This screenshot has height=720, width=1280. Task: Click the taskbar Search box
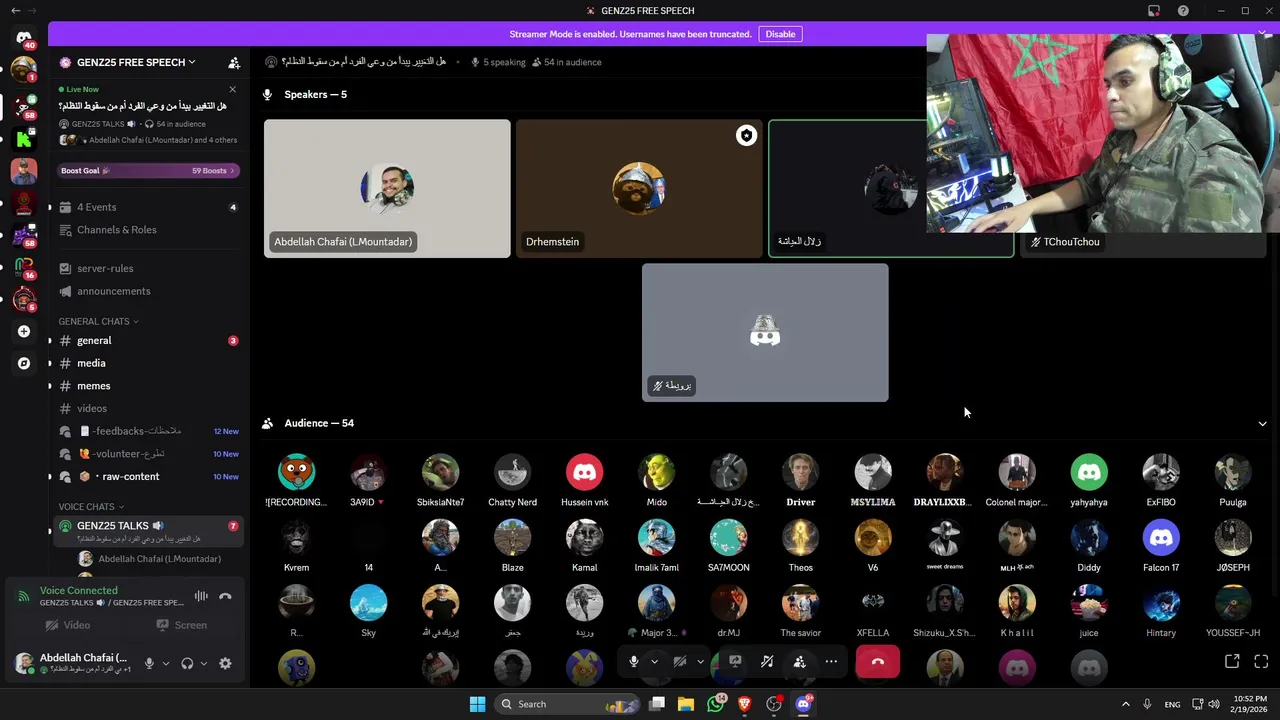coord(566,704)
